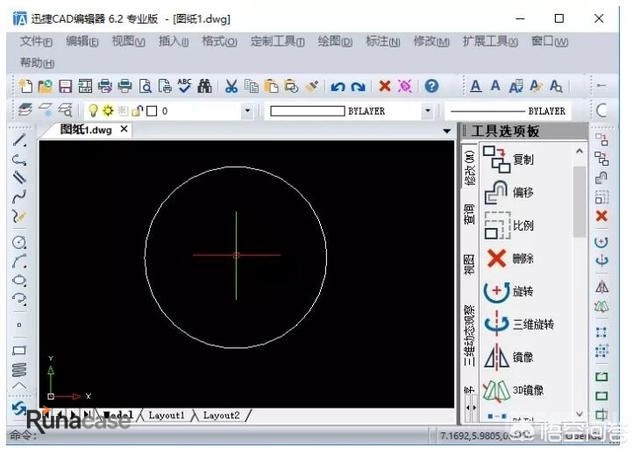Image resolution: width=640 pixels, height=455 pixels.
Task: Open the 文件 menu
Action: [x=36, y=41]
